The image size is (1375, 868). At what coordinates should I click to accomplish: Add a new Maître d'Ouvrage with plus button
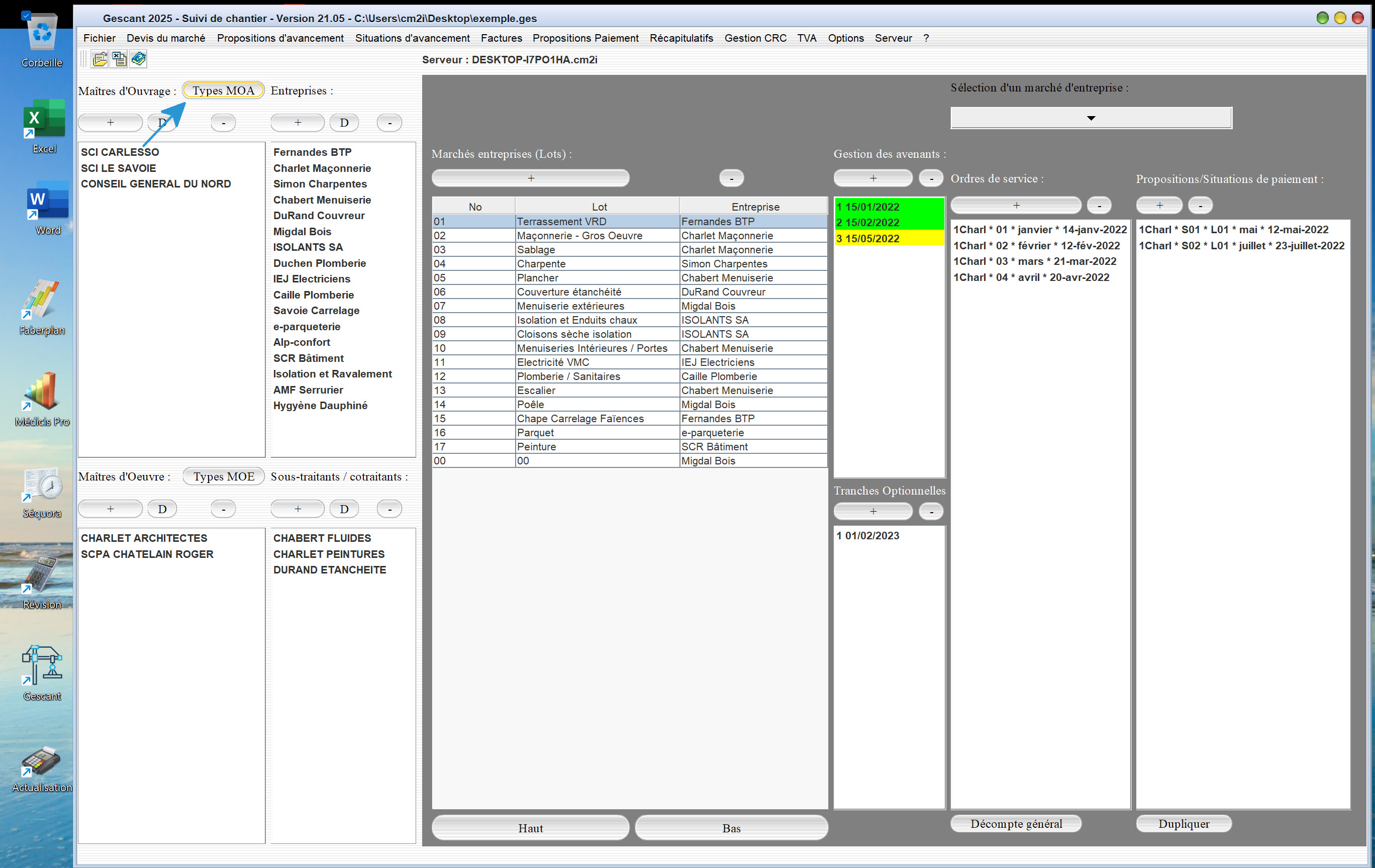(x=110, y=122)
